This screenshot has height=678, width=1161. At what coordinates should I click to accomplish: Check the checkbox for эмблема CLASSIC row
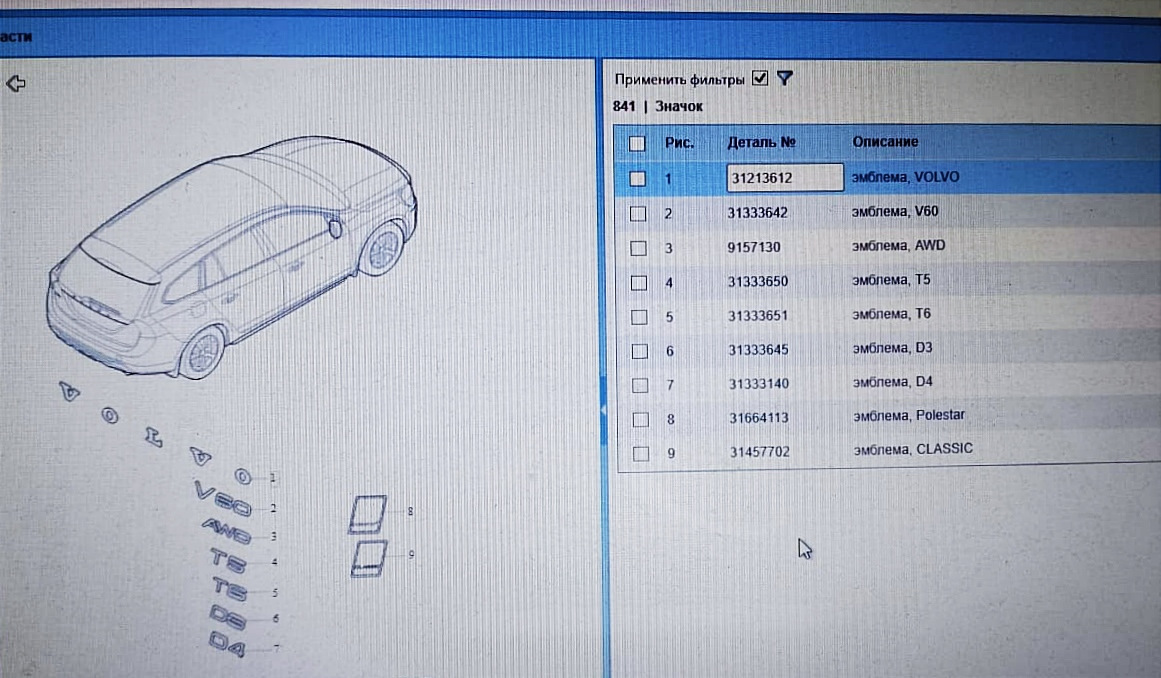click(639, 453)
